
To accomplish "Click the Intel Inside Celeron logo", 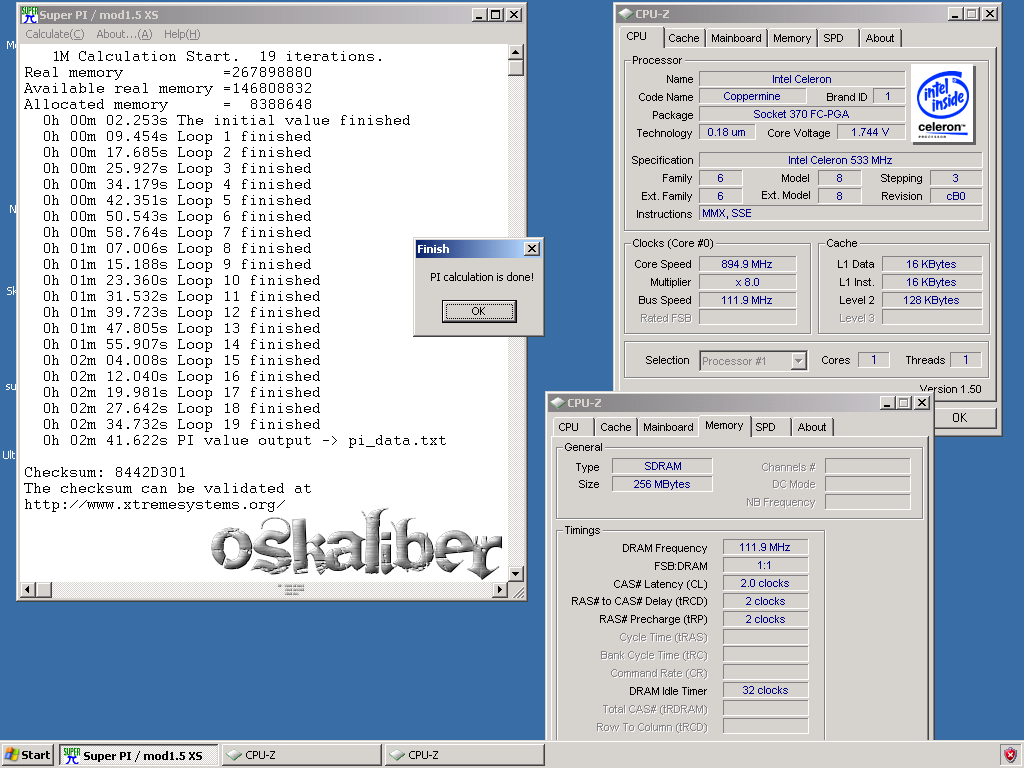I will (942, 104).
